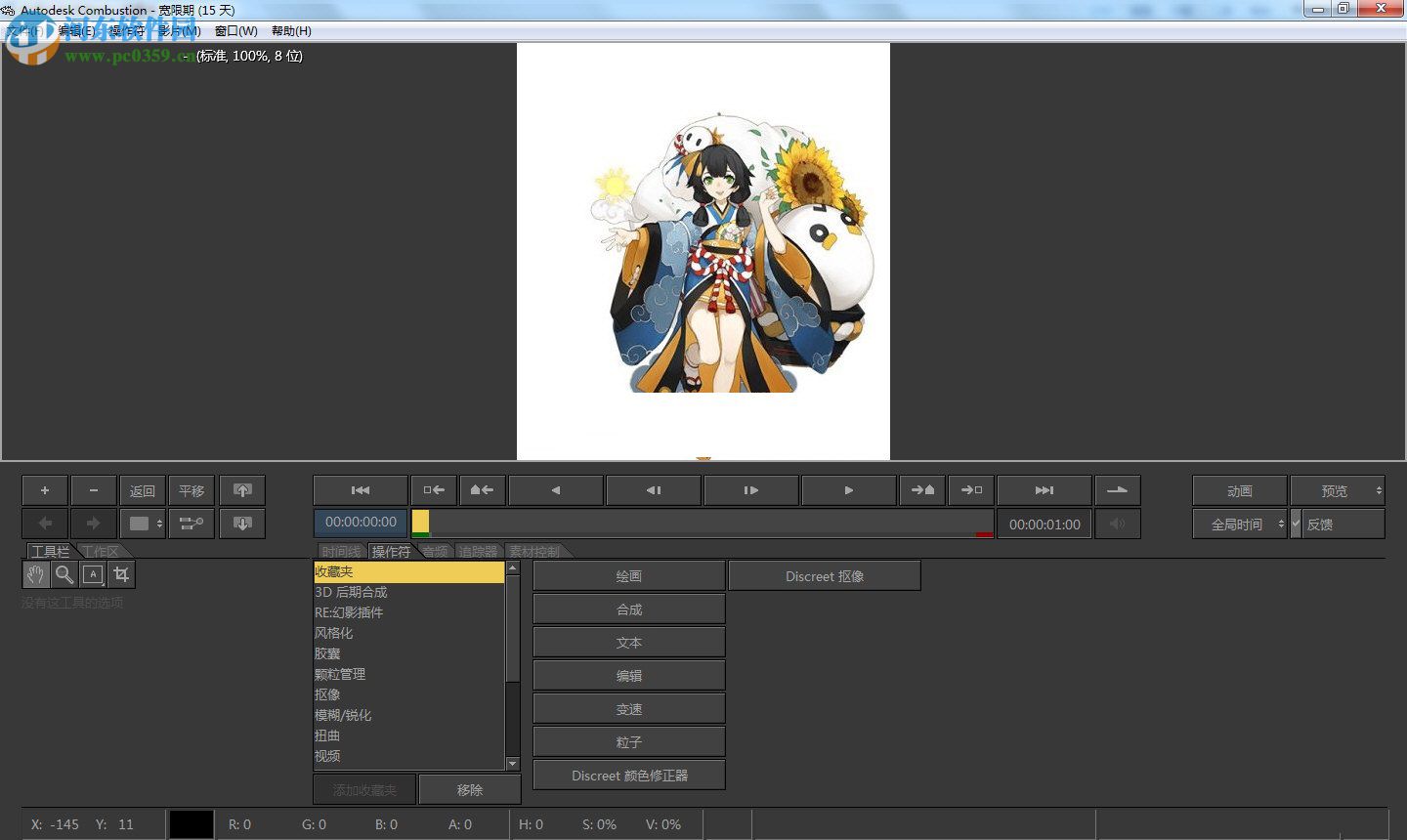Click the 绘画 operator button

click(629, 576)
